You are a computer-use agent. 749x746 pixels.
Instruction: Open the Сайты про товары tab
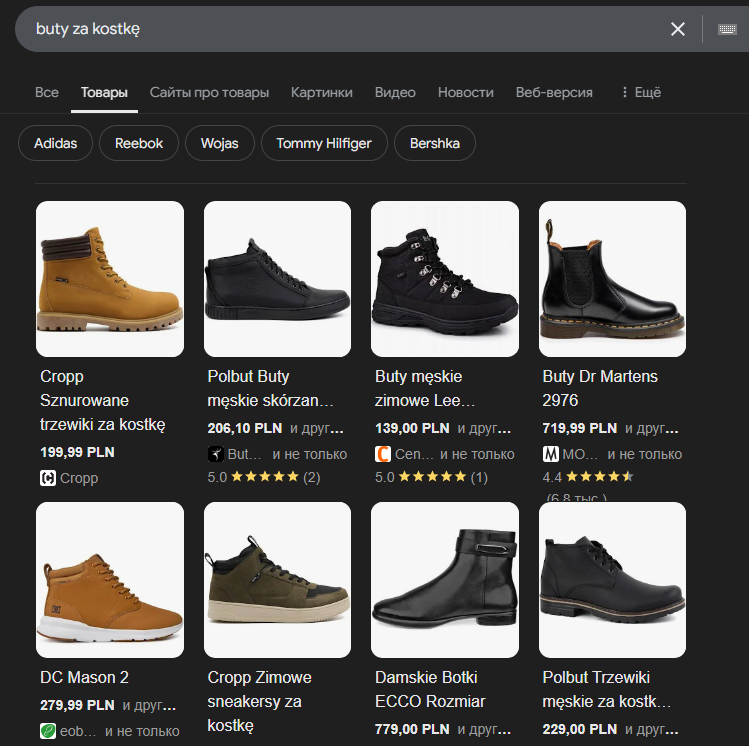(209, 92)
